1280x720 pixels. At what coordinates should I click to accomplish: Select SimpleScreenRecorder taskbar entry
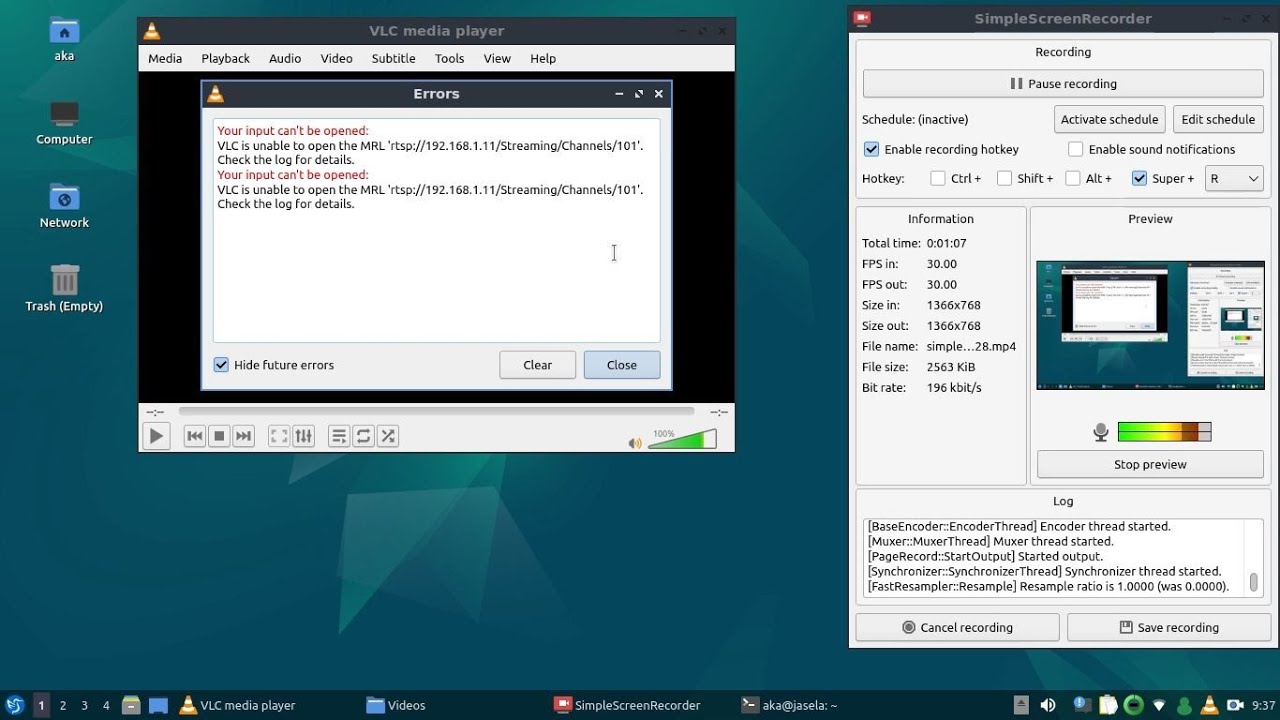tap(627, 705)
